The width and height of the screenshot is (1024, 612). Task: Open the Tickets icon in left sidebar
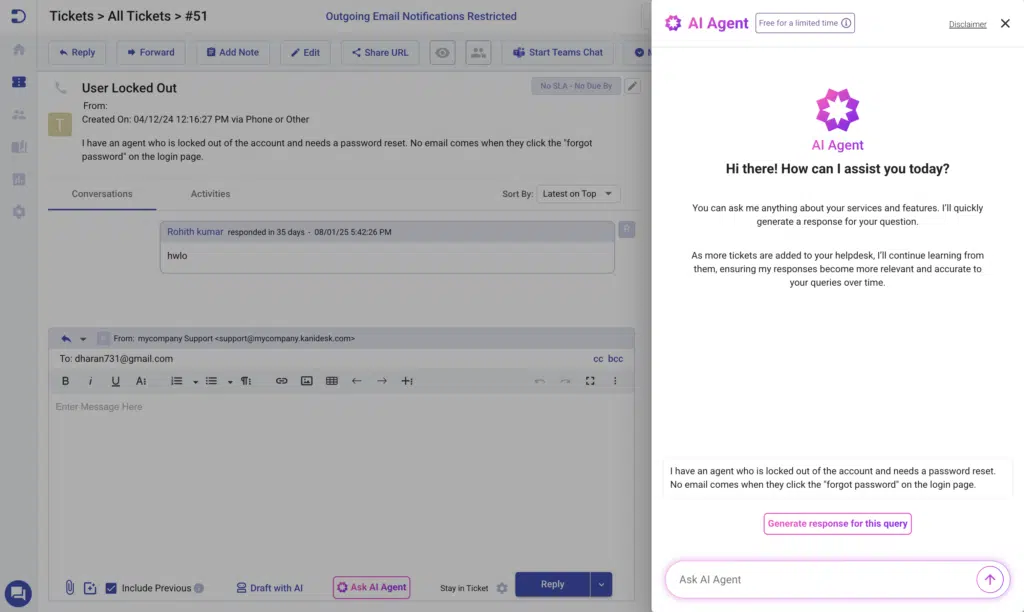coord(18,82)
